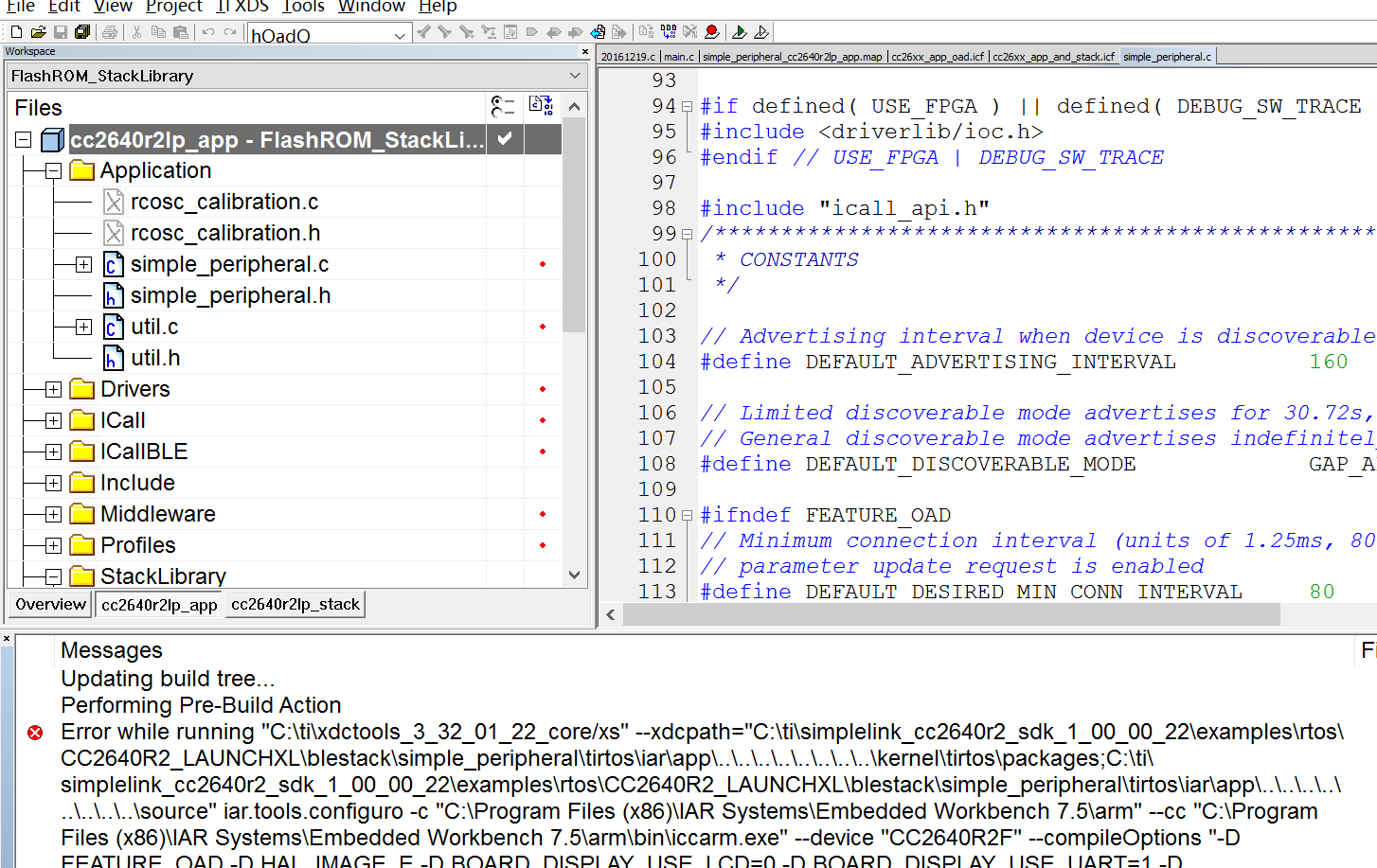1377x868 pixels.
Task: Save the current file using the Save icon
Action: tap(60, 32)
